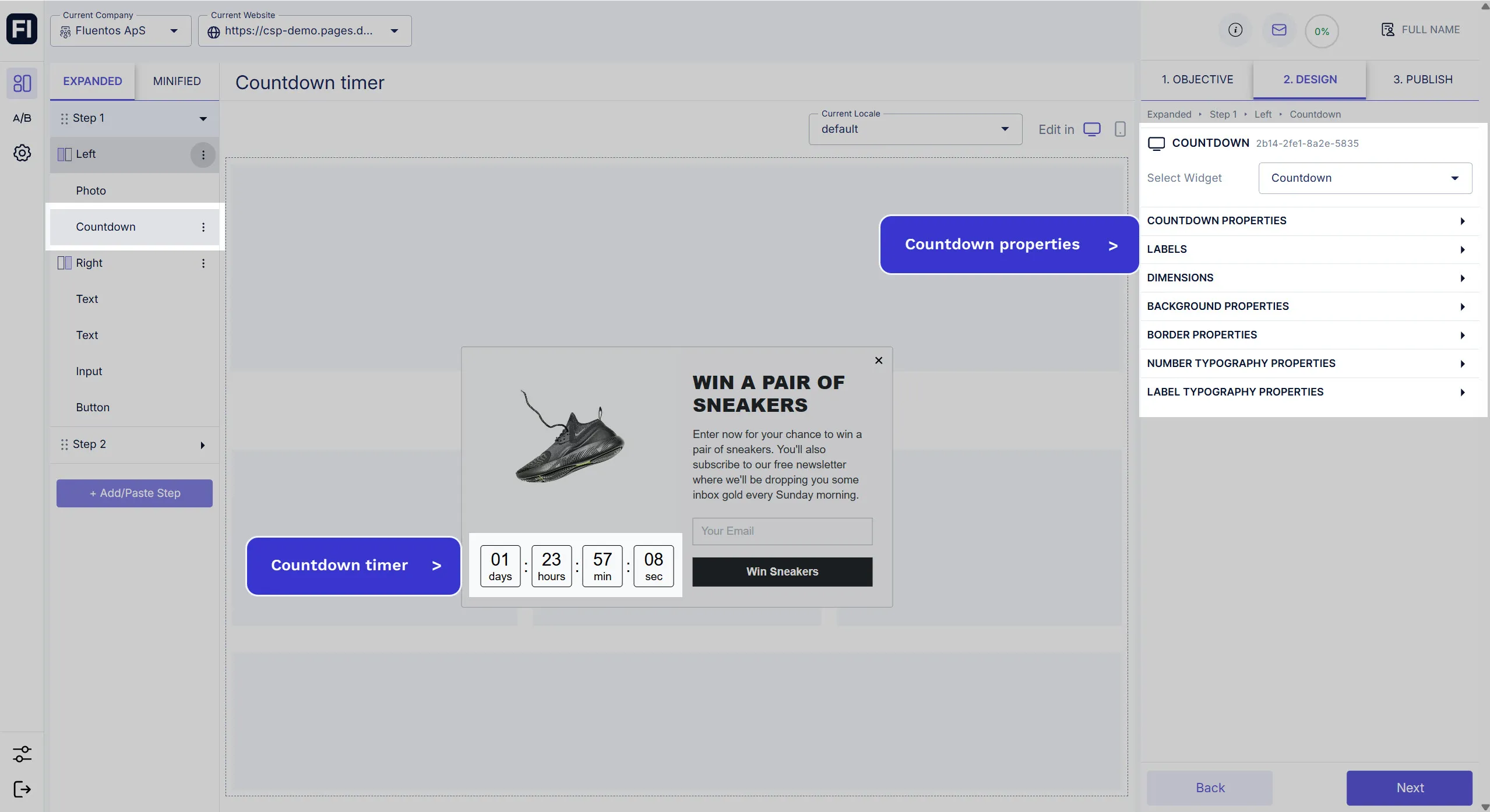Open the settings gear in the sidebar
This screenshot has width=1490, height=812.
pos(22,153)
